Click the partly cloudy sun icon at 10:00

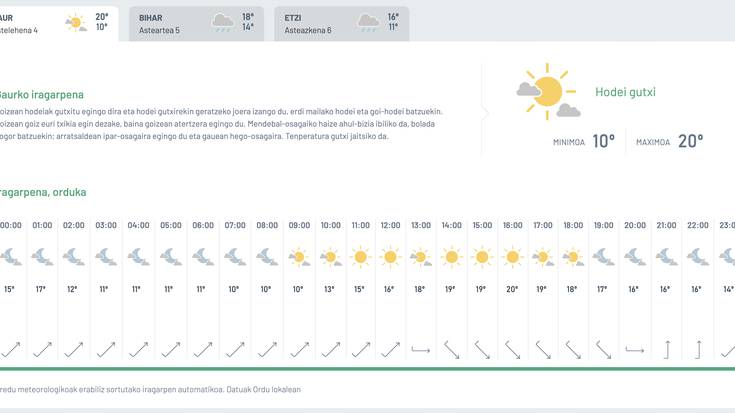(x=330, y=257)
